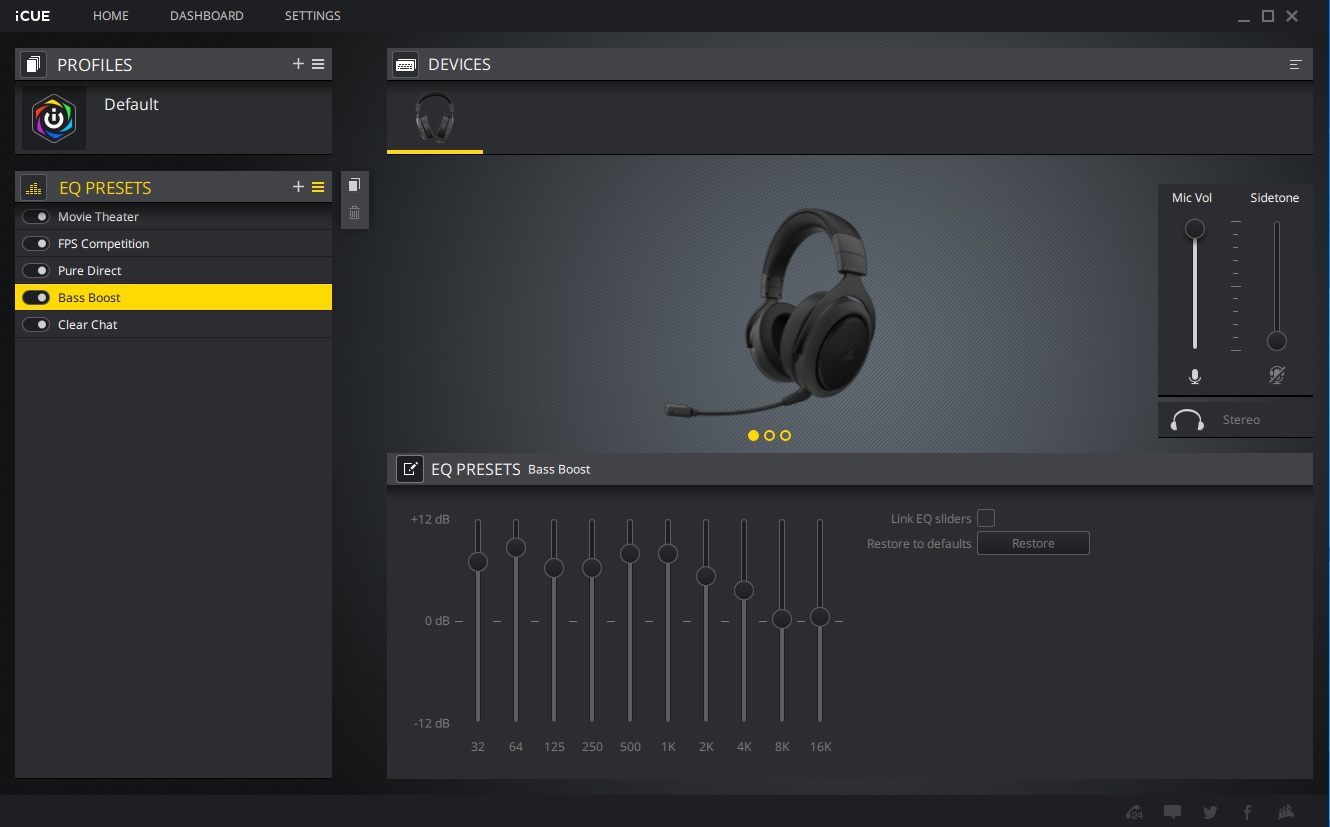Open the EQ Presets list menu

click(x=318, y=187)
